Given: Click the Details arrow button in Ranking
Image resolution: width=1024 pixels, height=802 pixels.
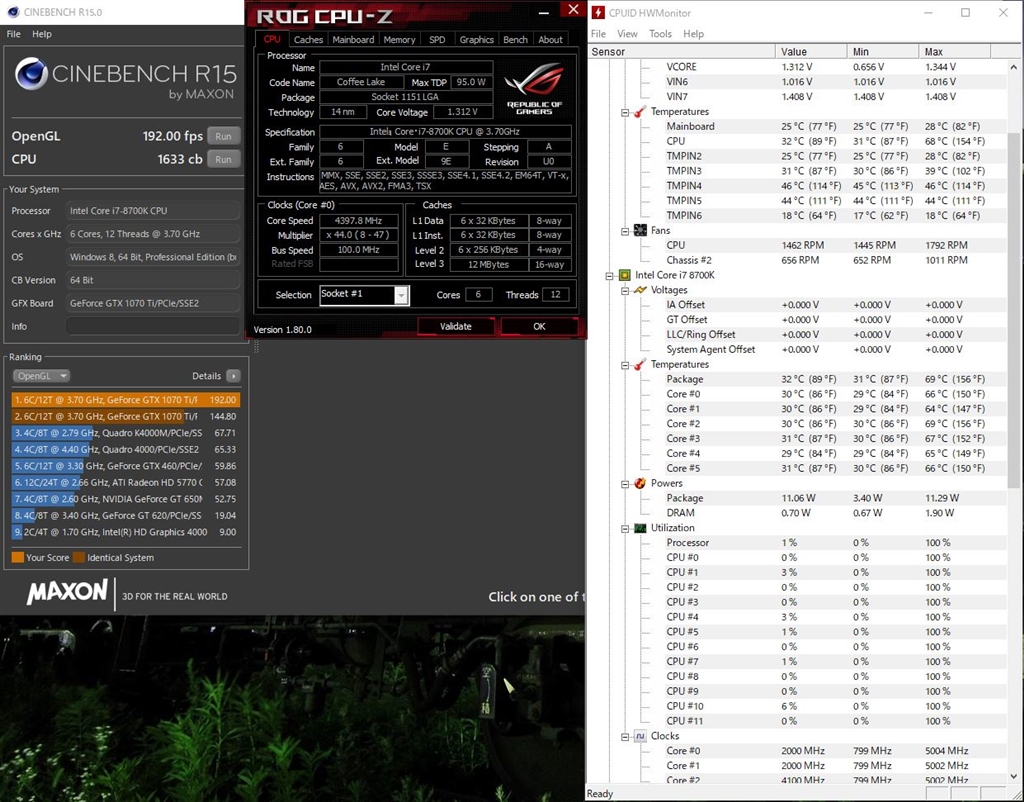Looking at the screenshot, I should click(x=233, y=376).
